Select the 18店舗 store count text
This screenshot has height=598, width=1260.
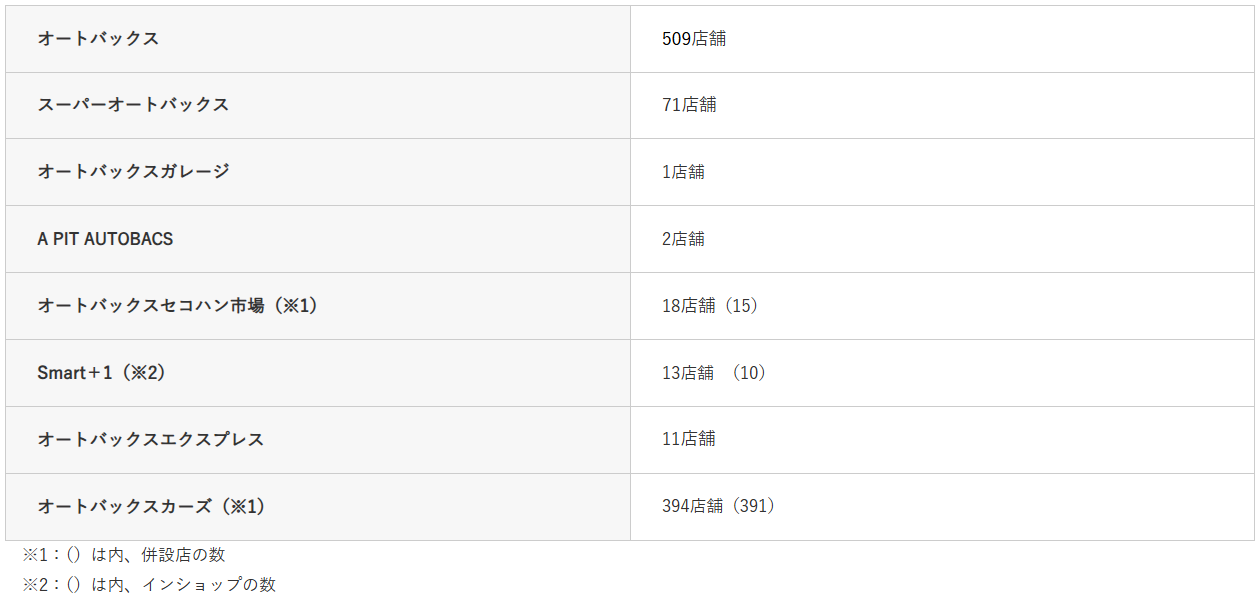(x=689, y=306)
